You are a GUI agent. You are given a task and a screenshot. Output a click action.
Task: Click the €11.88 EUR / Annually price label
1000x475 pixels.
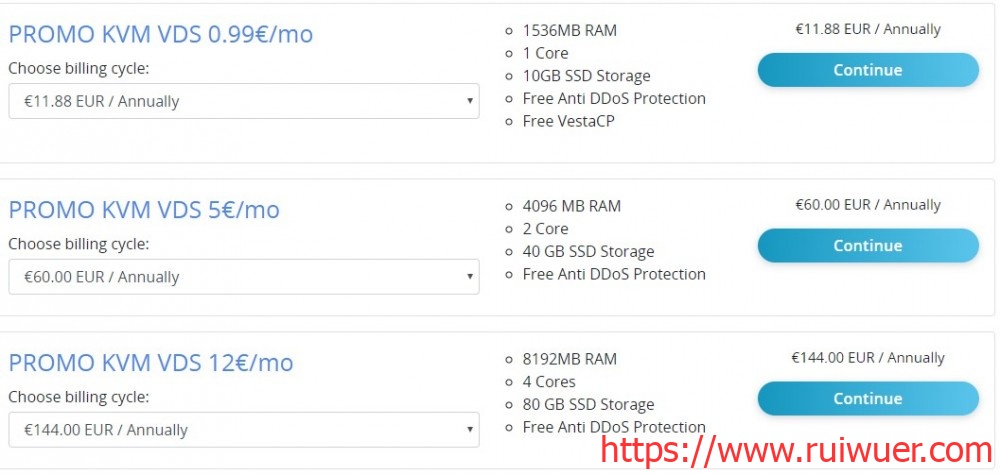pyautogui.click(x=867, y=29)
